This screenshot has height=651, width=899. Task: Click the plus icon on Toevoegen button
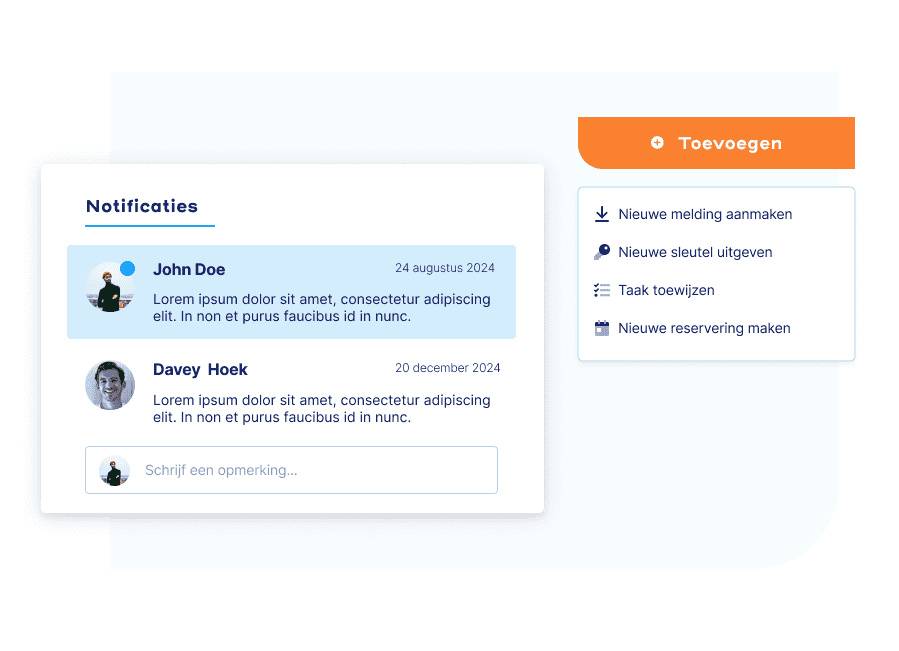click(x=657, y=143)
